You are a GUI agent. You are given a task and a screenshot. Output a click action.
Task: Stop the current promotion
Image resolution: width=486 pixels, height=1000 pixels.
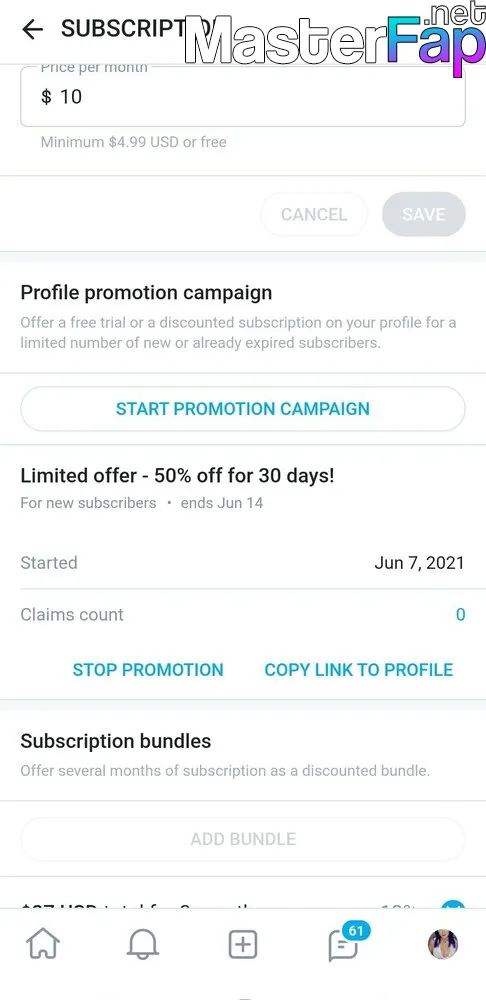coord(148,670)
